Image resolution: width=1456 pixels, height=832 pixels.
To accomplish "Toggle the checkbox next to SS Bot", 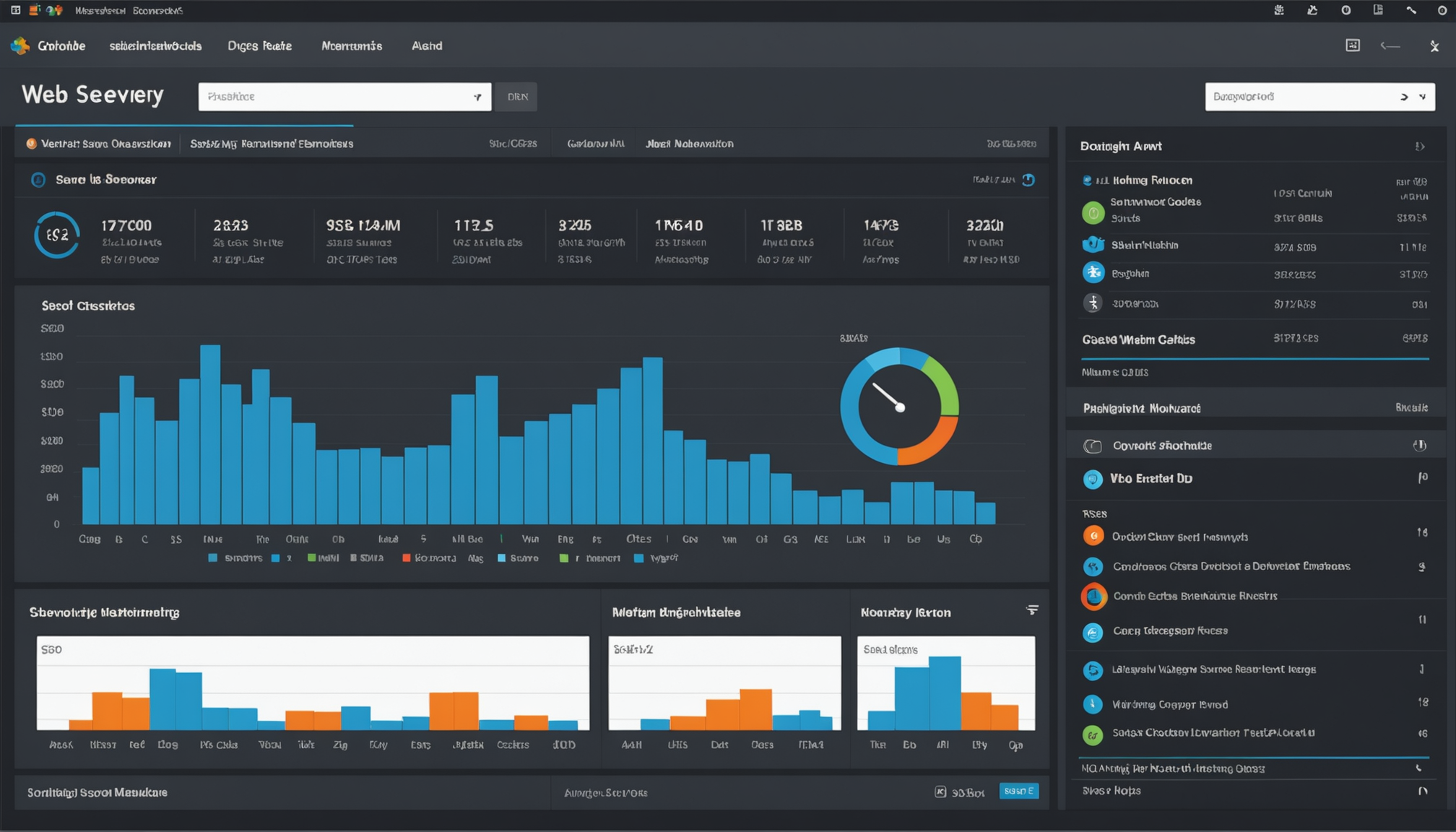I will point(940,792).
